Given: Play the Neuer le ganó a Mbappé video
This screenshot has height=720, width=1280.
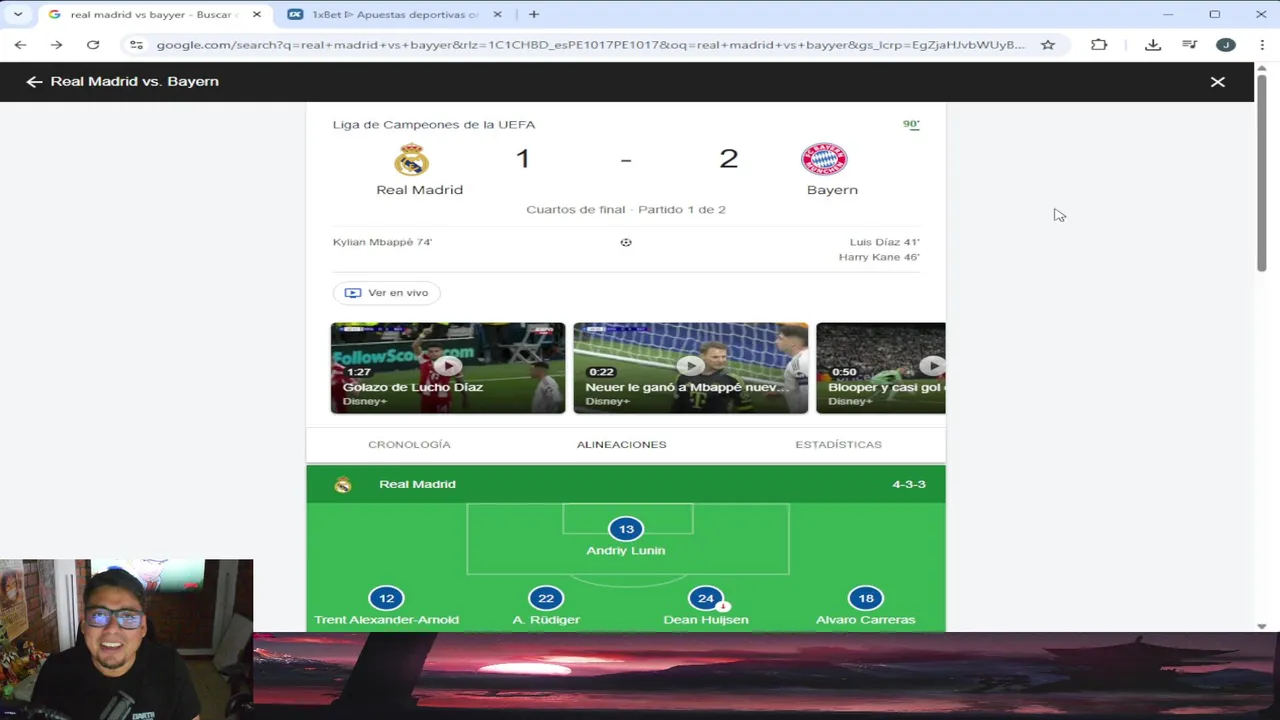Looking at the screenshot, I should (x=690, y=368).
